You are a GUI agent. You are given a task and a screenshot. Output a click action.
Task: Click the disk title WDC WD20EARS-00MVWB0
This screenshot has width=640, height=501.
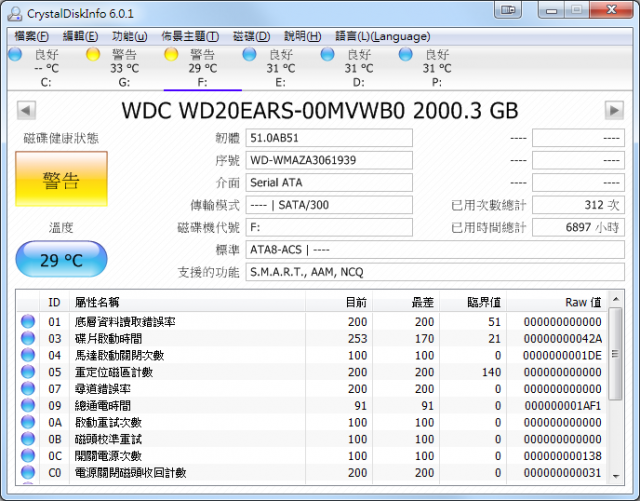point(263,110)
